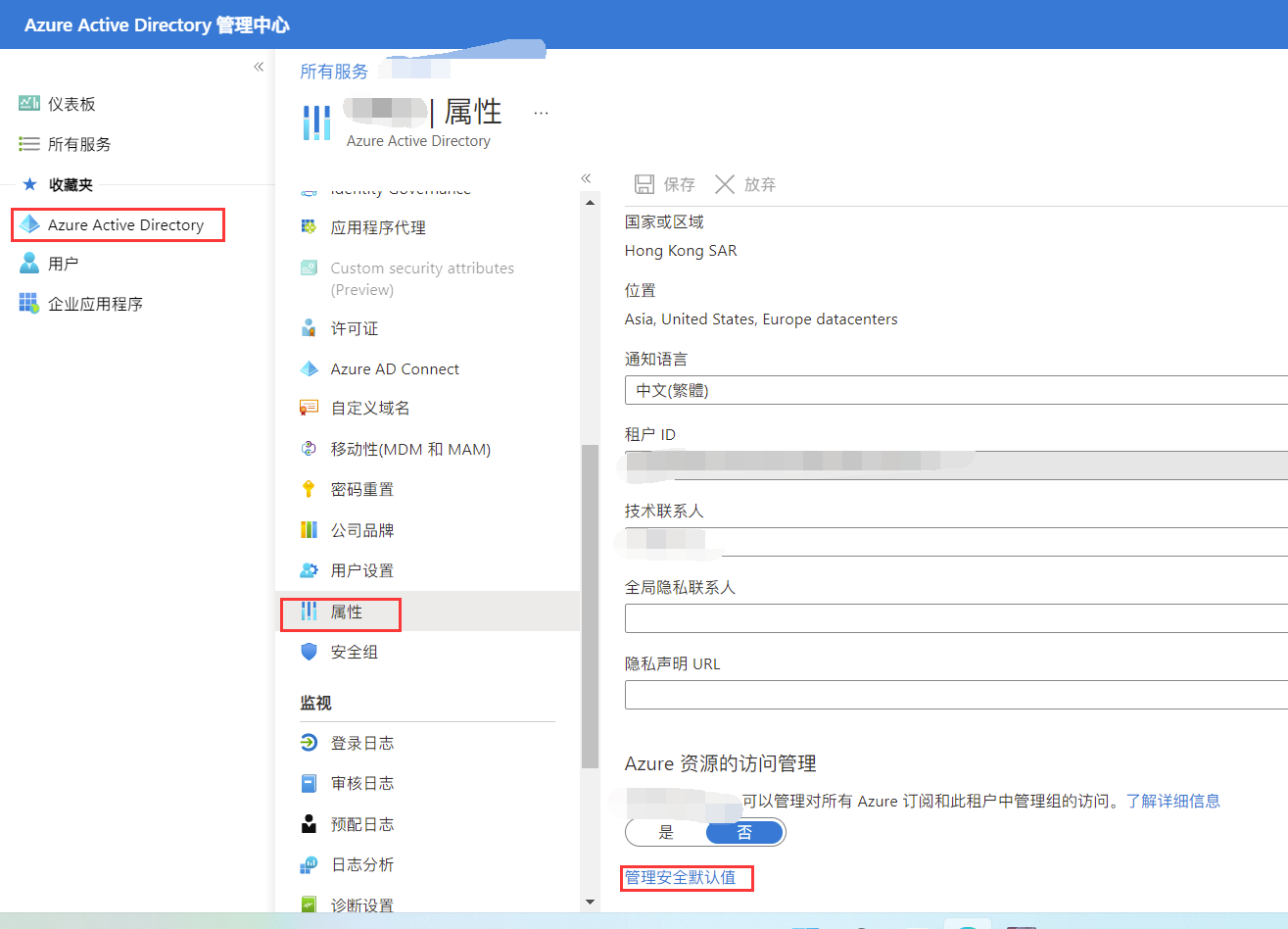Click the 移动性(MDM 和 MAM) icon
1288x929 pixels.
(x=309, y=449)
